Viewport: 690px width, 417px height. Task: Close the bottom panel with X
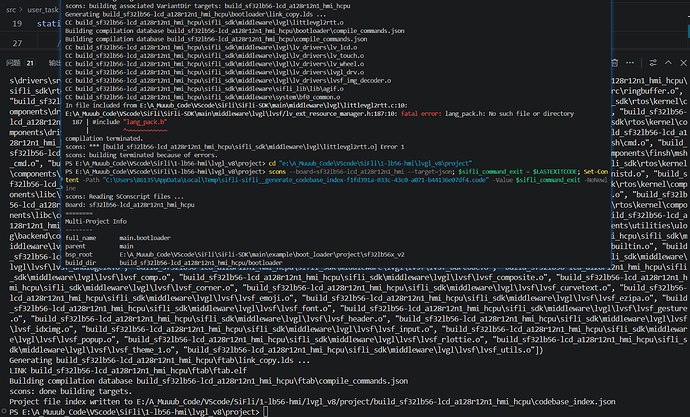683,63
